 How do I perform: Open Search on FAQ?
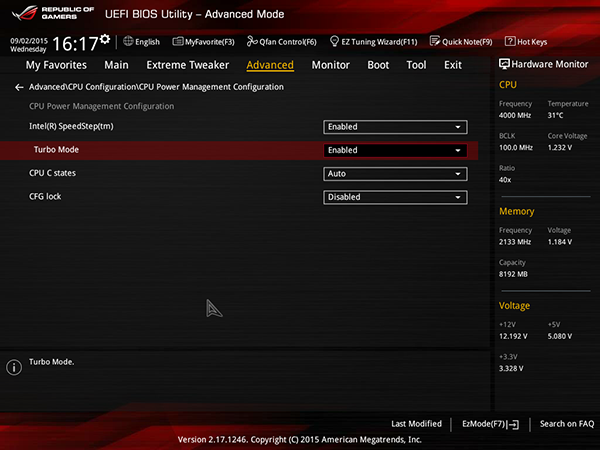tap(567, 424)
